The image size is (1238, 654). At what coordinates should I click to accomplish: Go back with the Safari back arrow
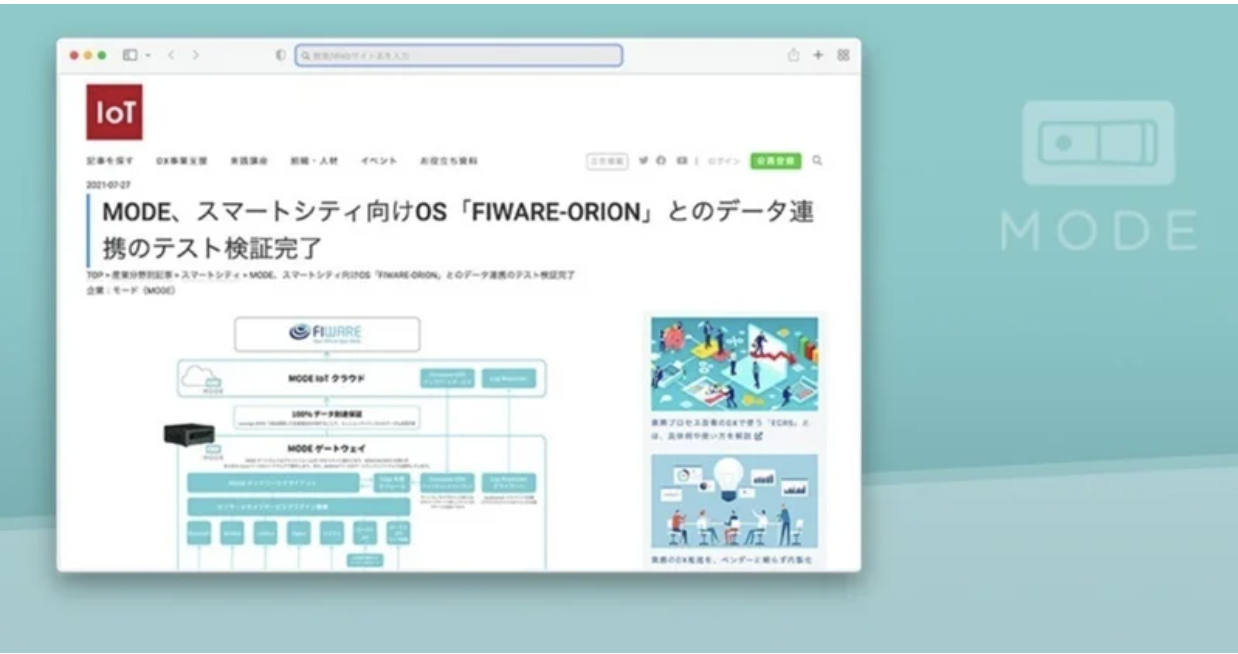click(x=171, y=56)
